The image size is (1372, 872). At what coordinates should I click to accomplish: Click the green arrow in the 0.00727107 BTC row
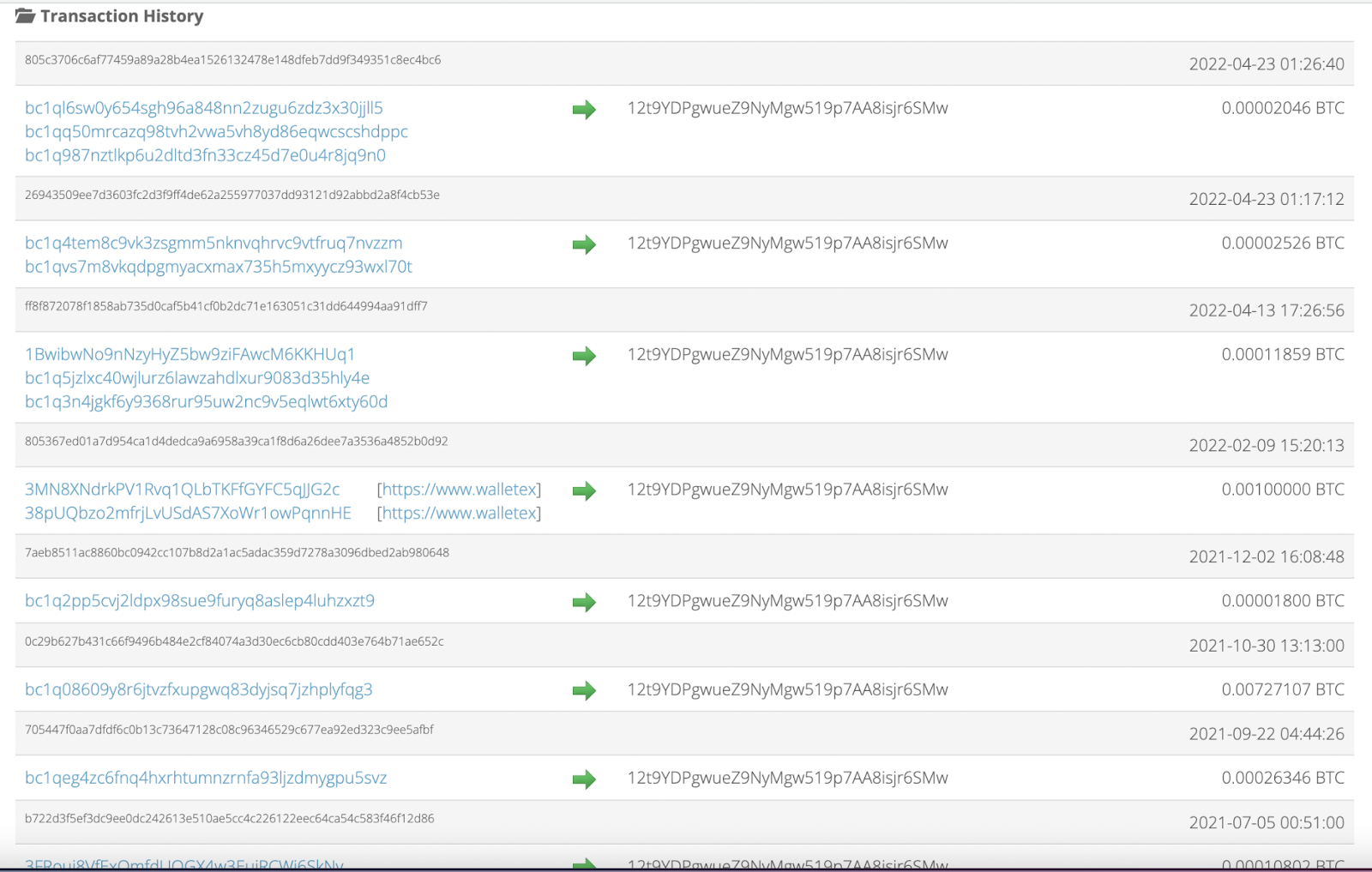point(584,691)
